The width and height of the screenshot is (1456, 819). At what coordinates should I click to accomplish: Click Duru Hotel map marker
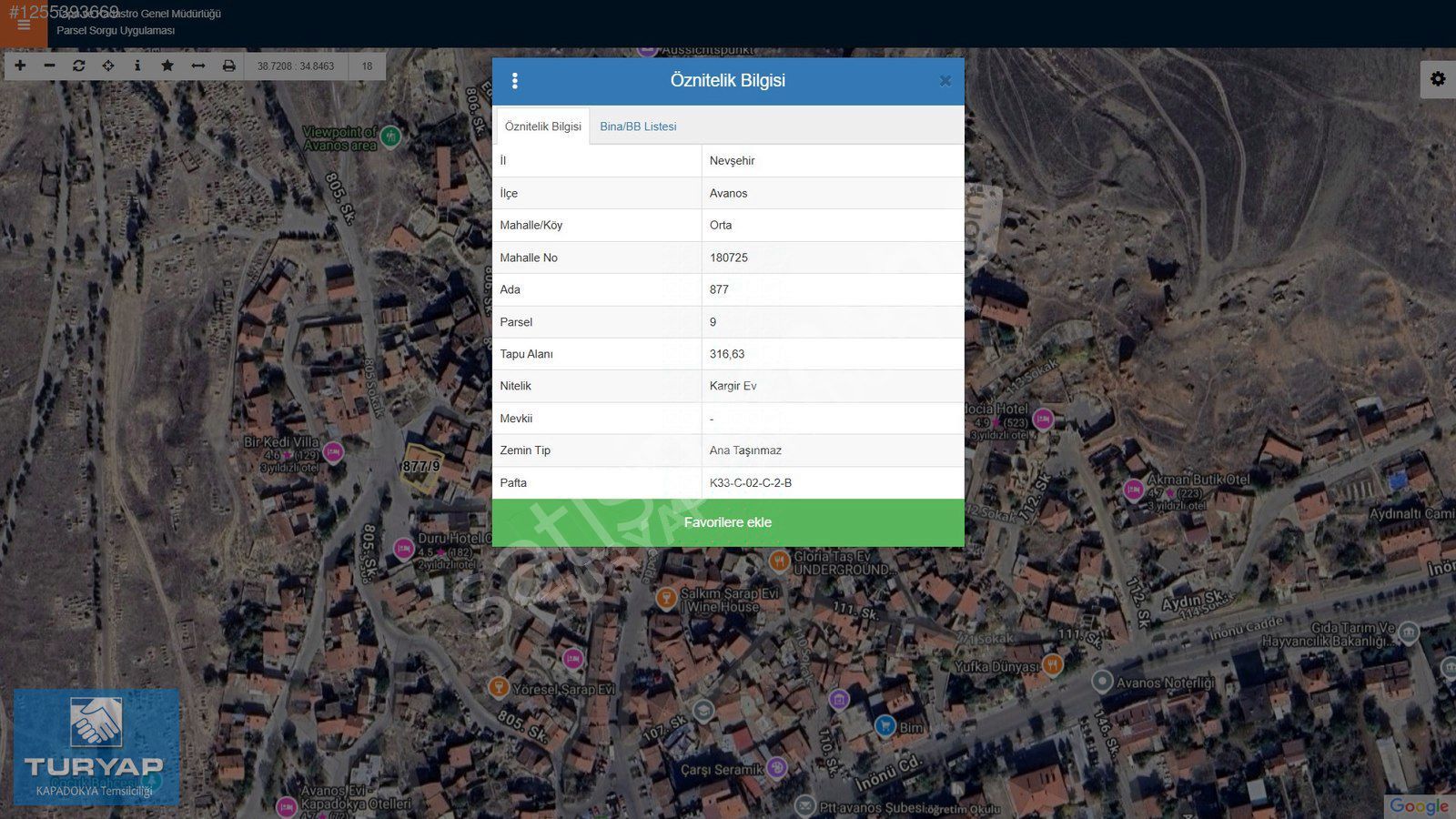(x=404, y=549)
